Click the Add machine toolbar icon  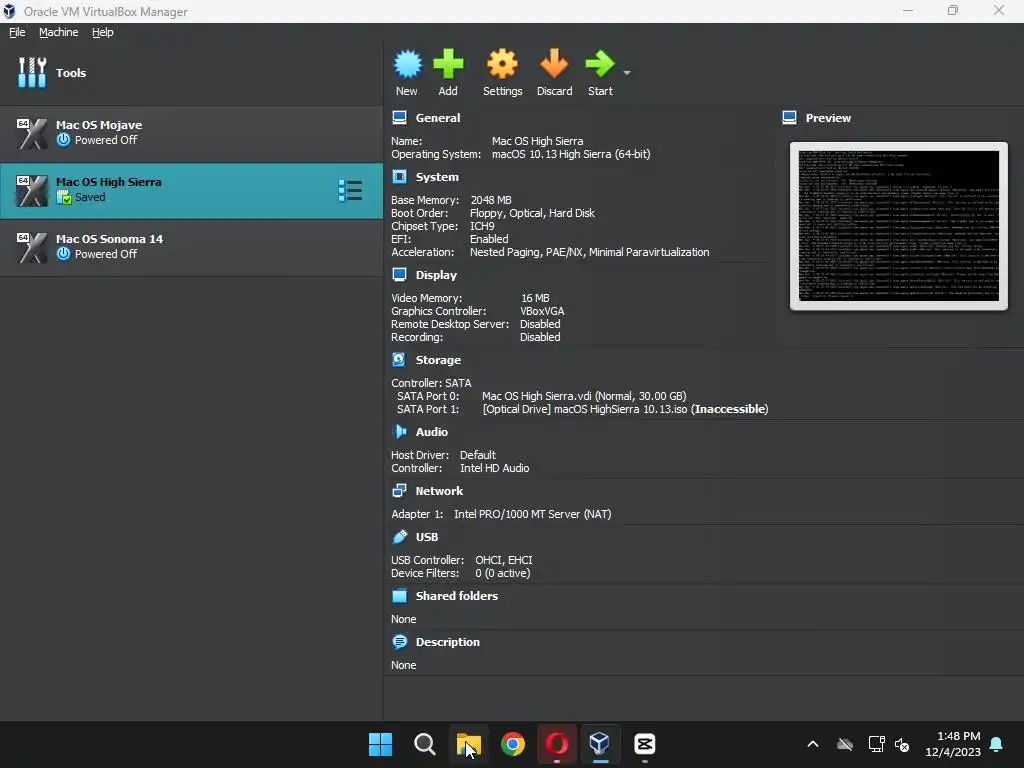point(448,65)
